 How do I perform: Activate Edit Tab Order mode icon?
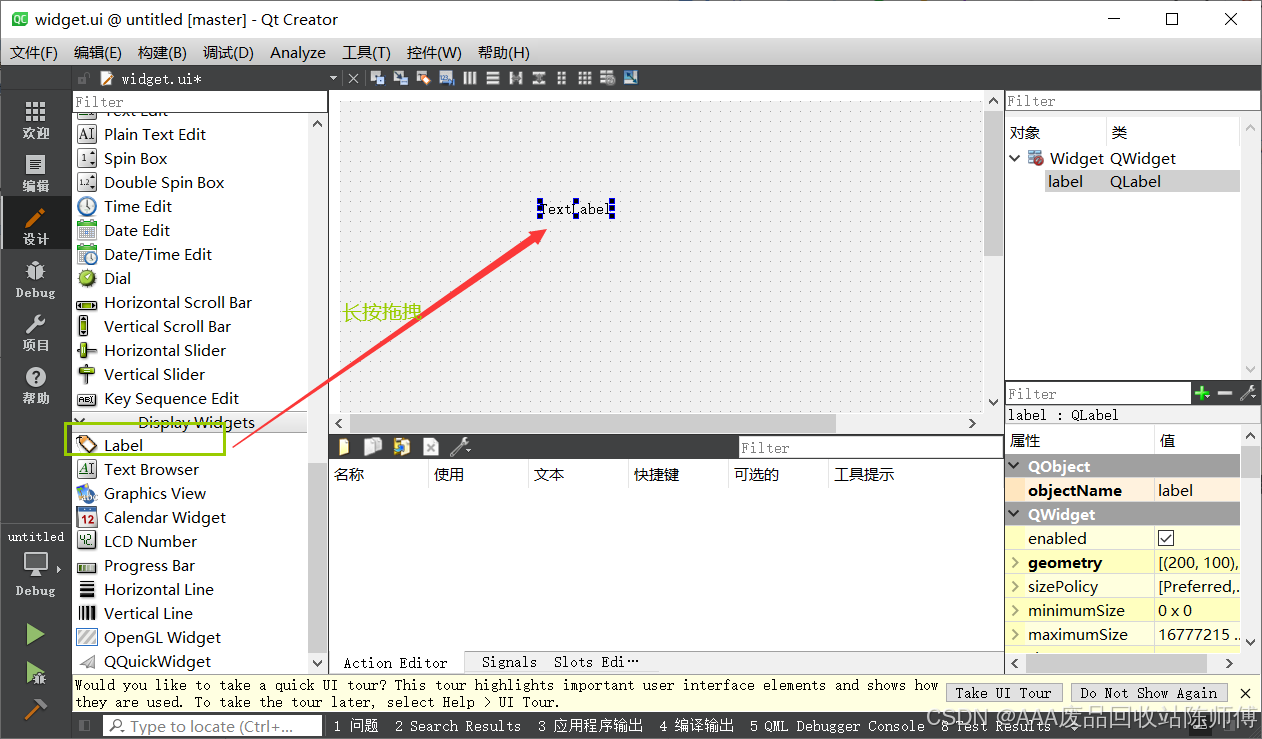[446, 78]
